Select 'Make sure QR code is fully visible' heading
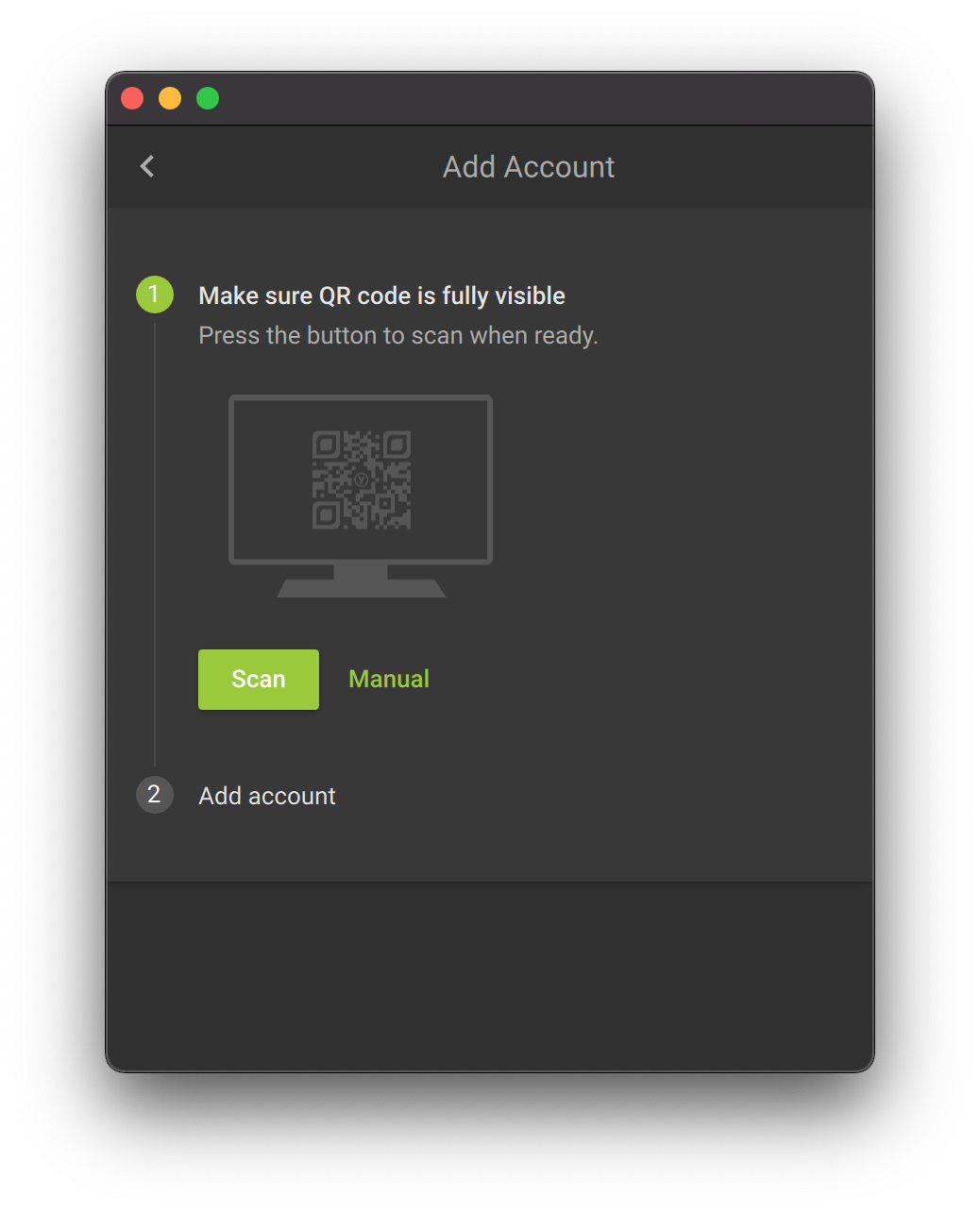 point(381,295)
